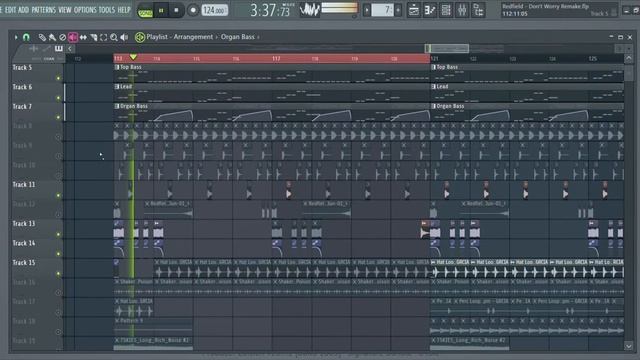Click 'Playlist - Arrangement' breadcrumb
The image size is (640, 360).
180,37
